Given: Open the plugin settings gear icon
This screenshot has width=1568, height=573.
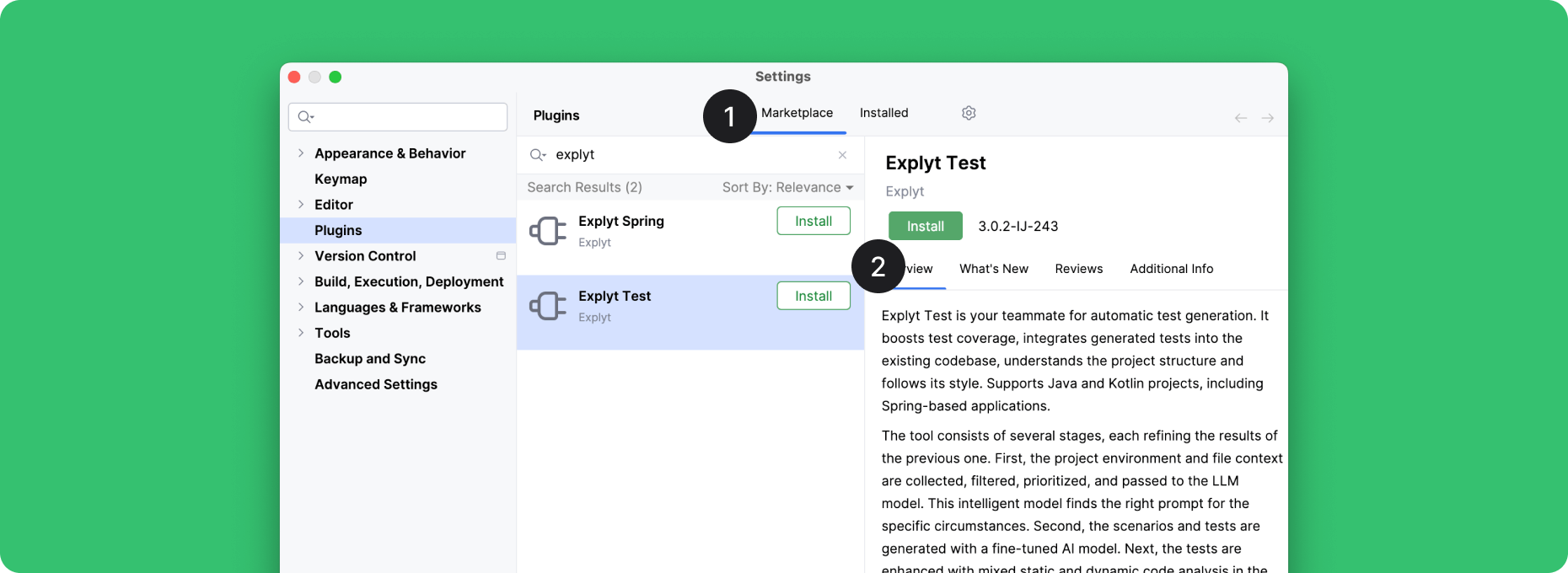Looking at the screenshot, I should pos(969,113).
